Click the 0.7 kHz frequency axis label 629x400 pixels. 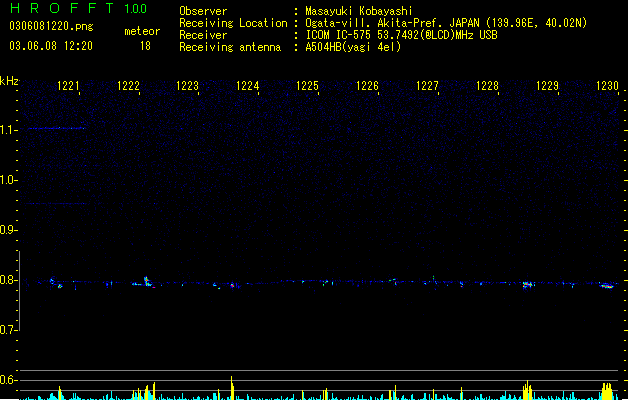point(9,330)
